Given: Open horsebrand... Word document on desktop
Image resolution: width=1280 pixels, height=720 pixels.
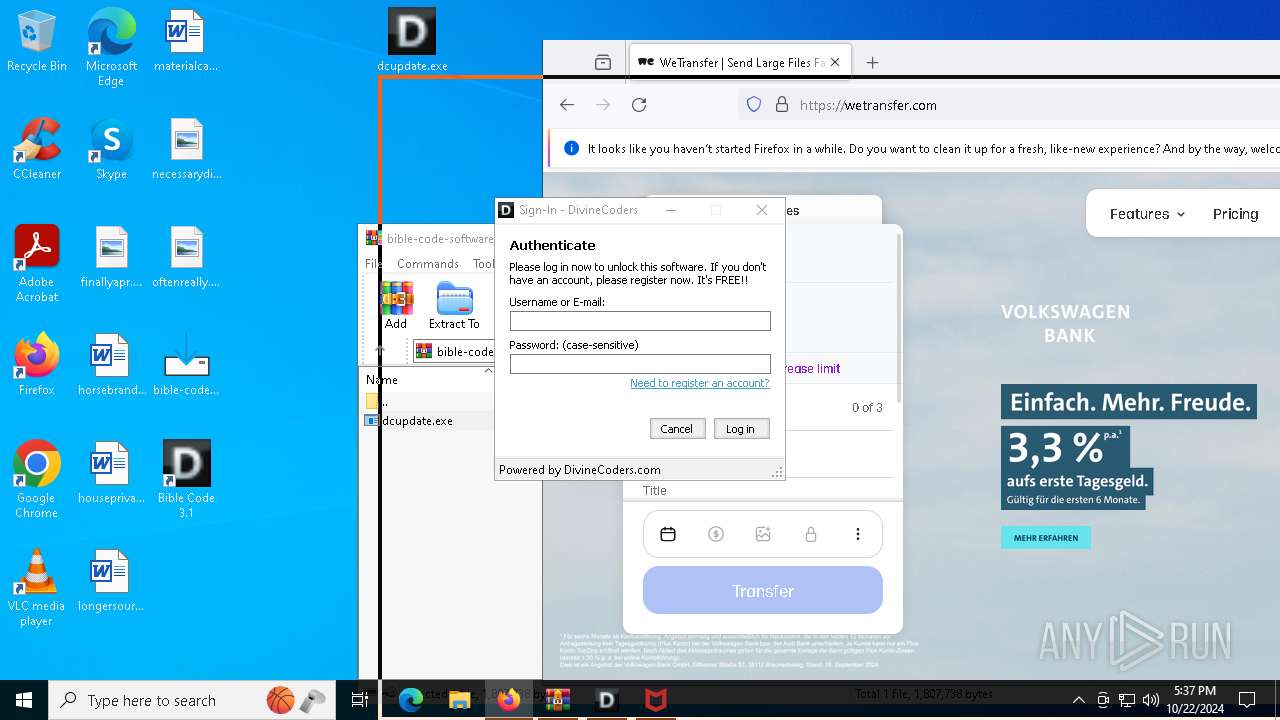Looking at the screenshot, I should click(111, 366).
